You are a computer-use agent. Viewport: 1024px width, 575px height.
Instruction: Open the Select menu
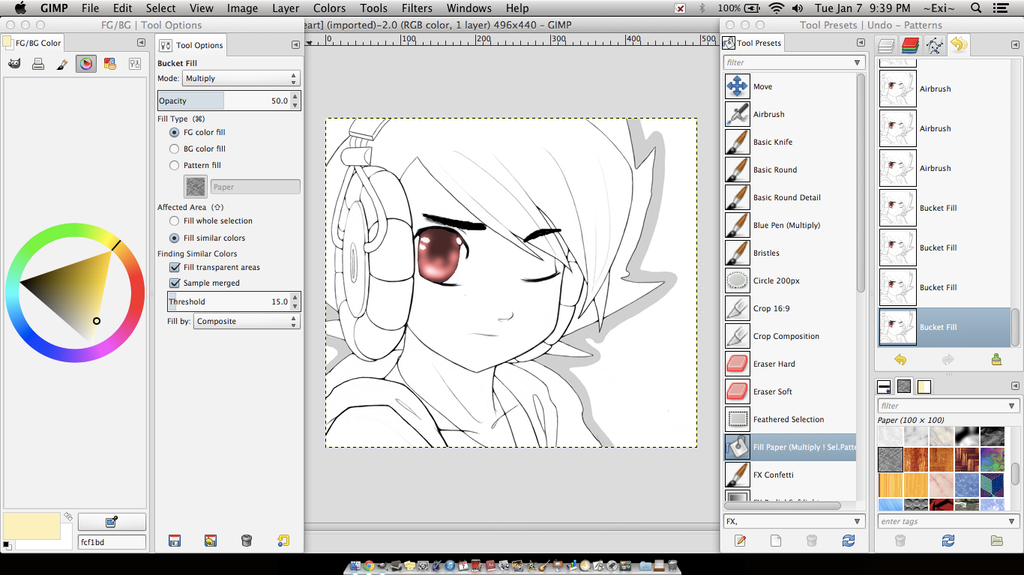point(161,8)
